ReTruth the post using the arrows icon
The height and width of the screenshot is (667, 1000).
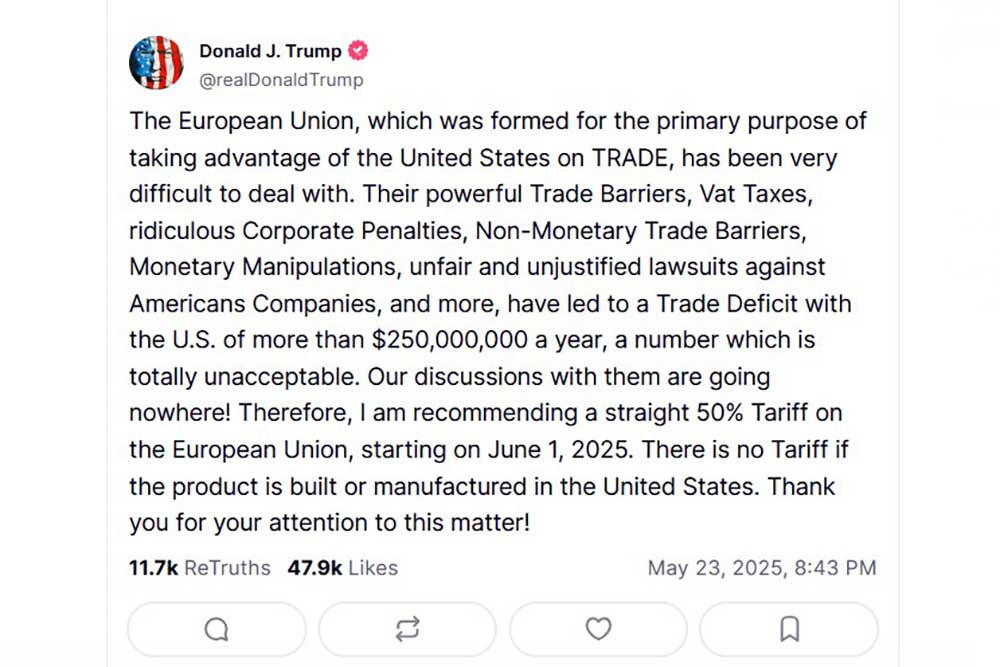(407, 629)
